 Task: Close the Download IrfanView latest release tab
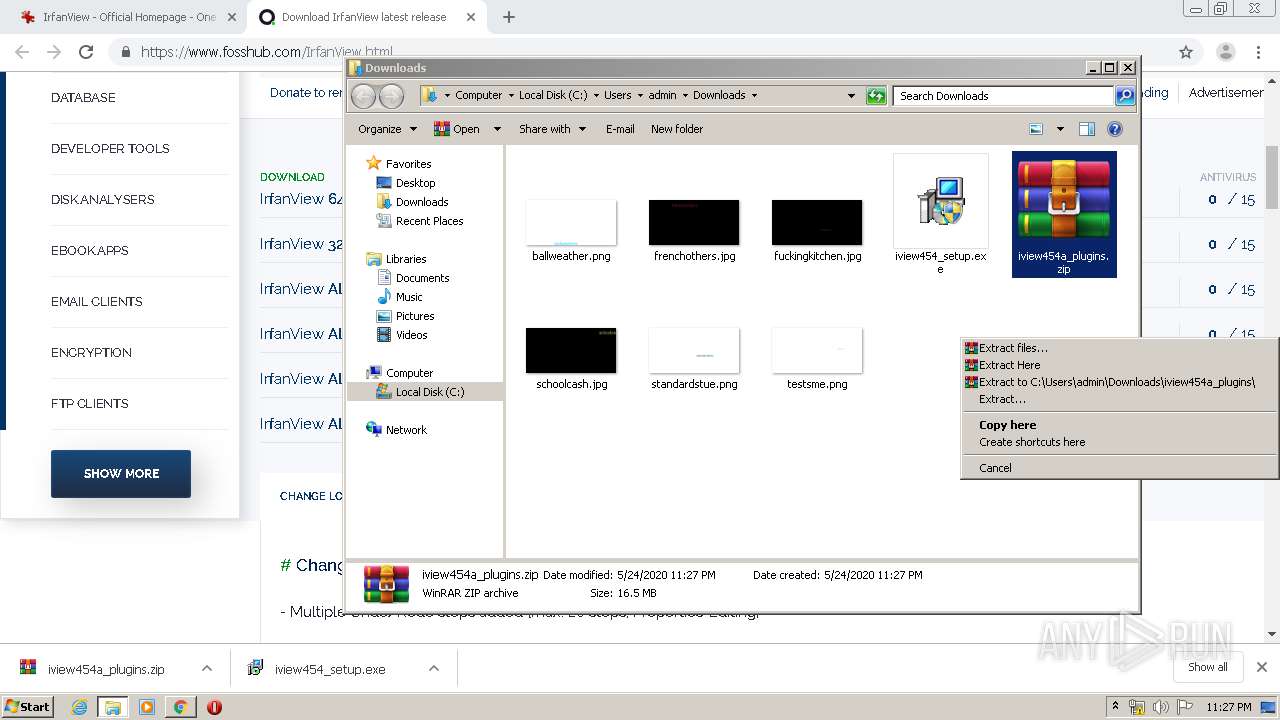point(471,17)
